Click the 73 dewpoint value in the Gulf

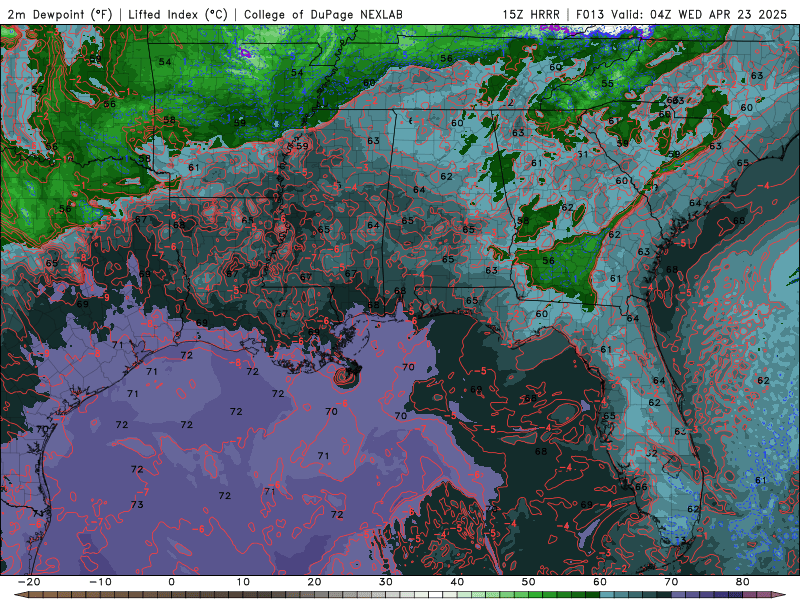coord(137,505)
